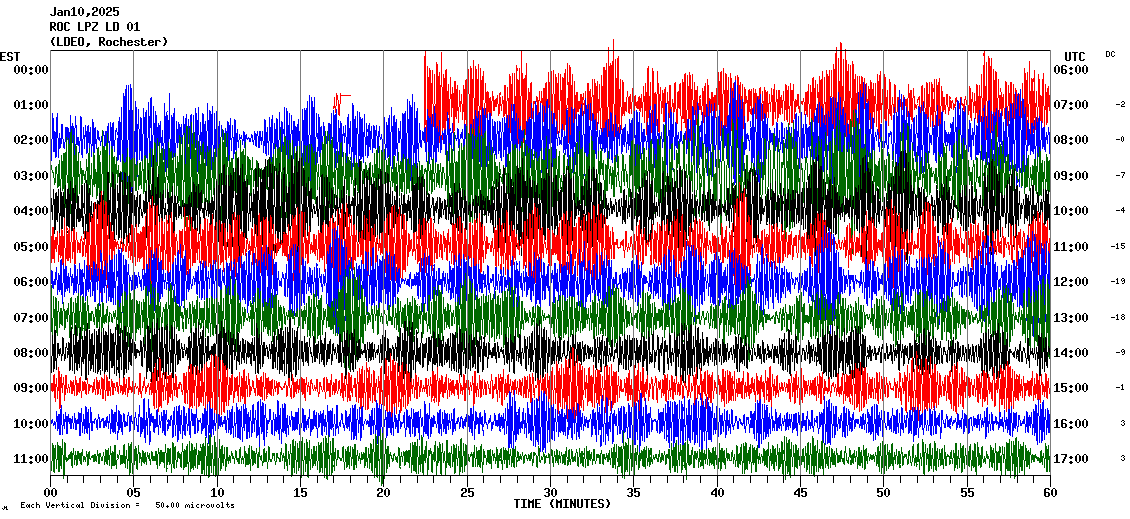Click the EST axis heading
Screen dimensions: 1130x519
click(10, 56)
